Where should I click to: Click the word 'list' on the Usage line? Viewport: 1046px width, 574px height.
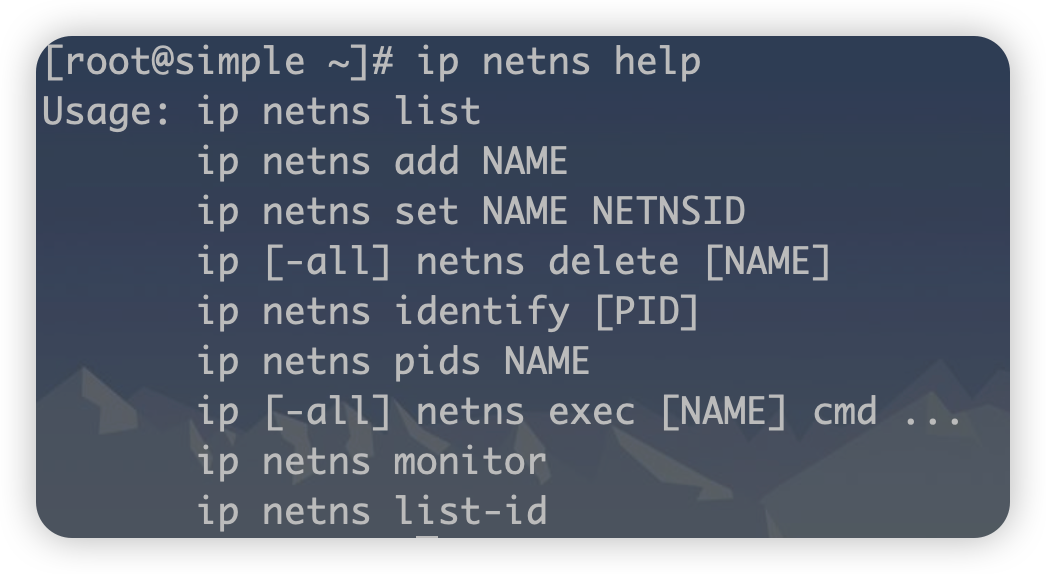(437, 112)
